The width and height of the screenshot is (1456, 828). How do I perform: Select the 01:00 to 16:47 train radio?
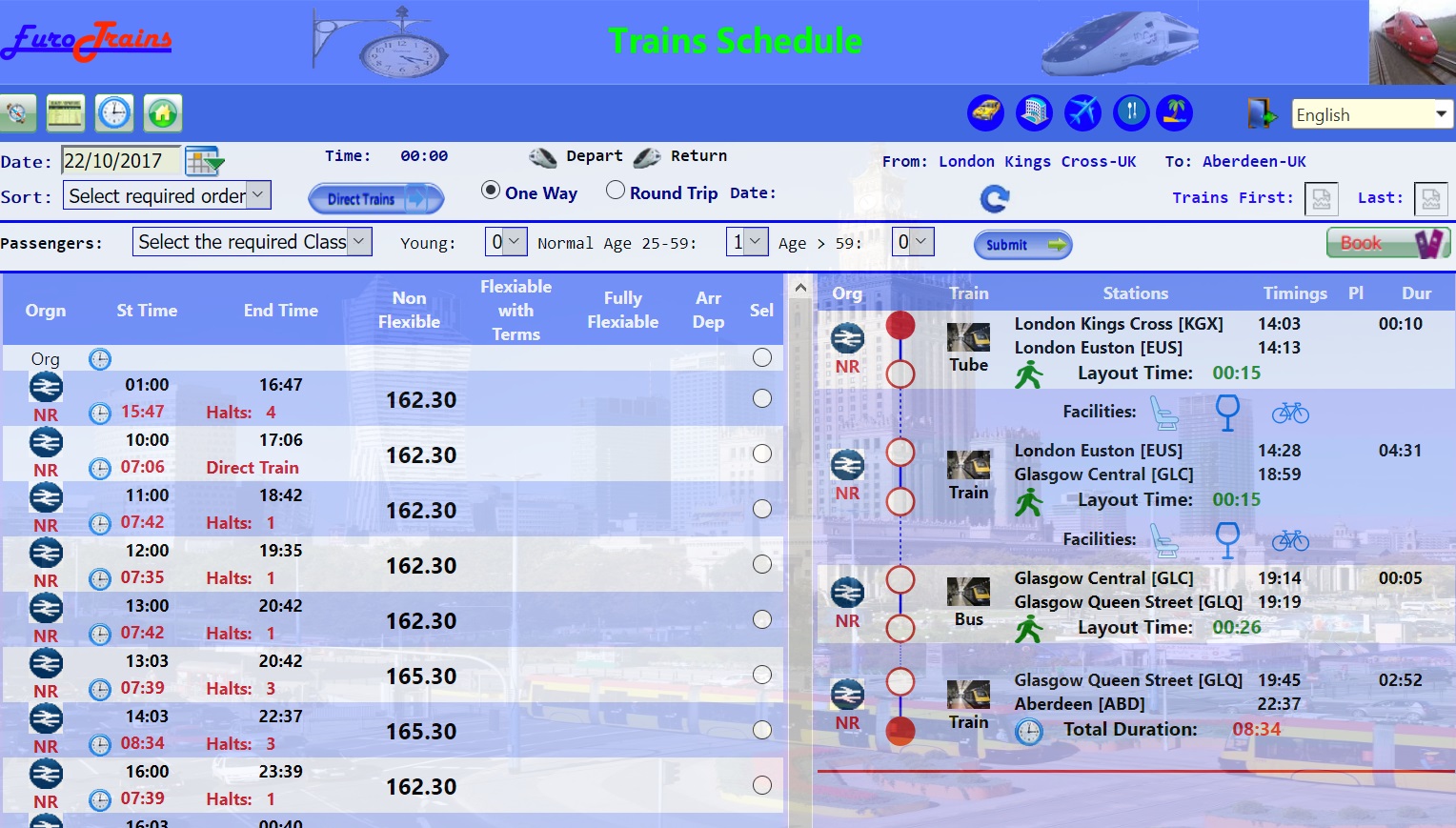click(762, 398)
